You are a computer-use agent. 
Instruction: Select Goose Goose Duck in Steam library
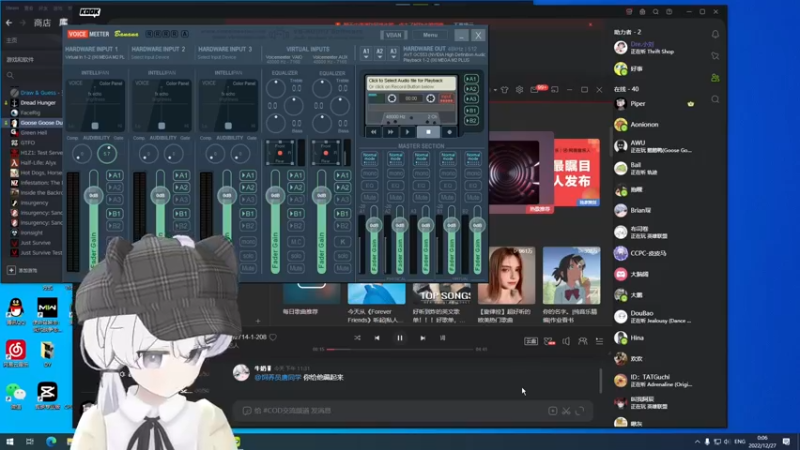[41, 122]
